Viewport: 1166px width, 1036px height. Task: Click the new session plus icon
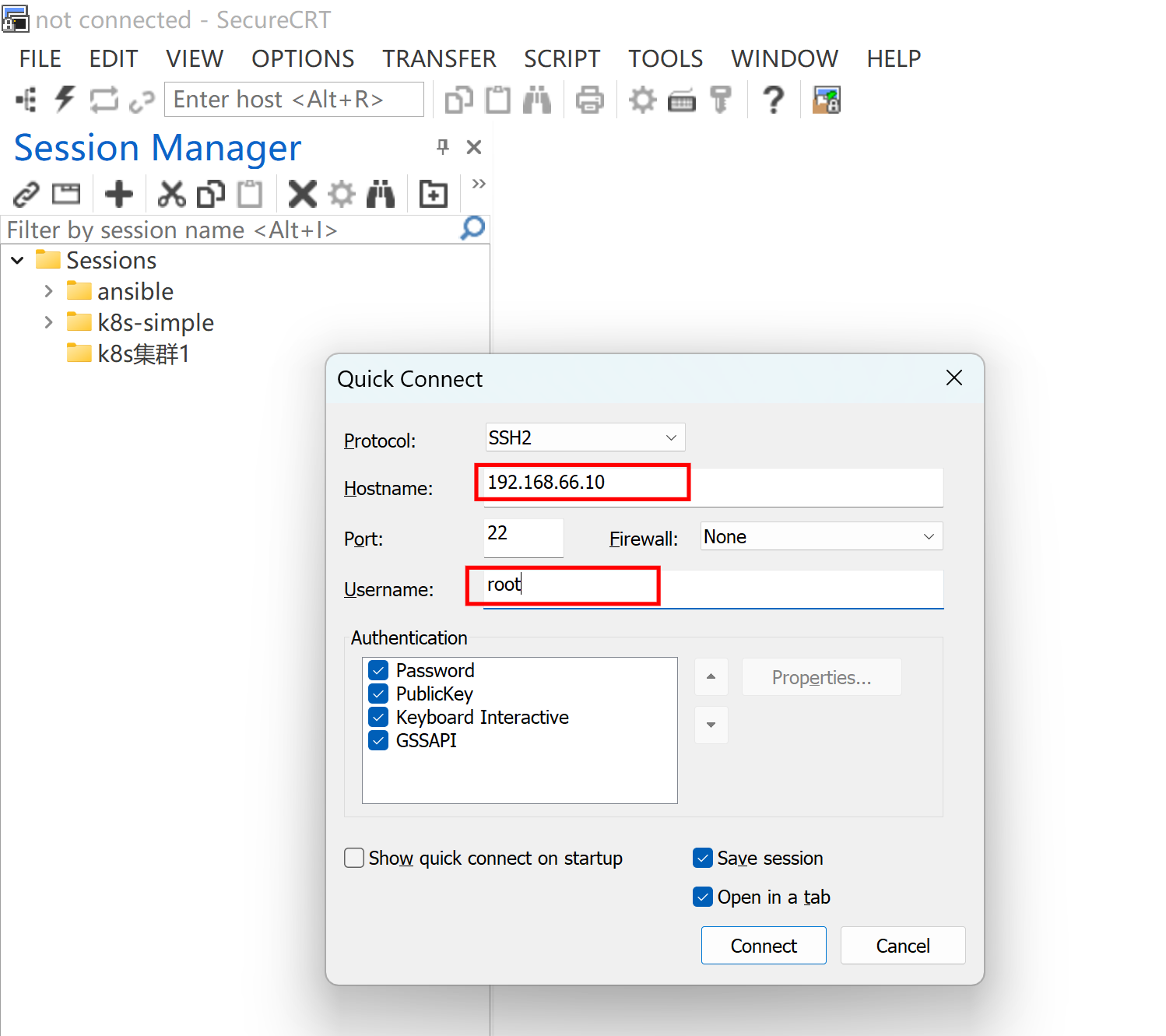(119, 194)
